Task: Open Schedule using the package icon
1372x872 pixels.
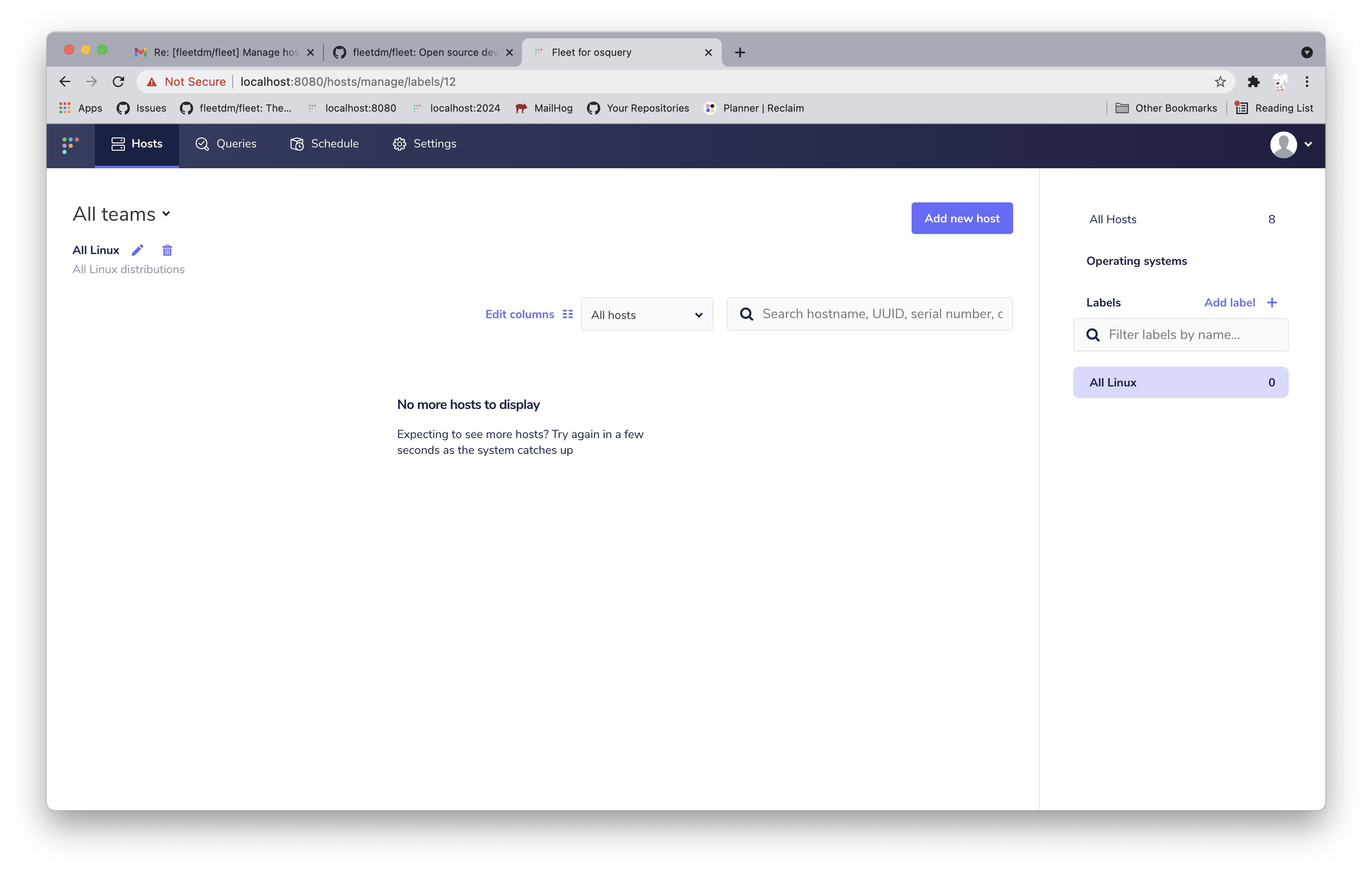Action: (x=297, y=144)
